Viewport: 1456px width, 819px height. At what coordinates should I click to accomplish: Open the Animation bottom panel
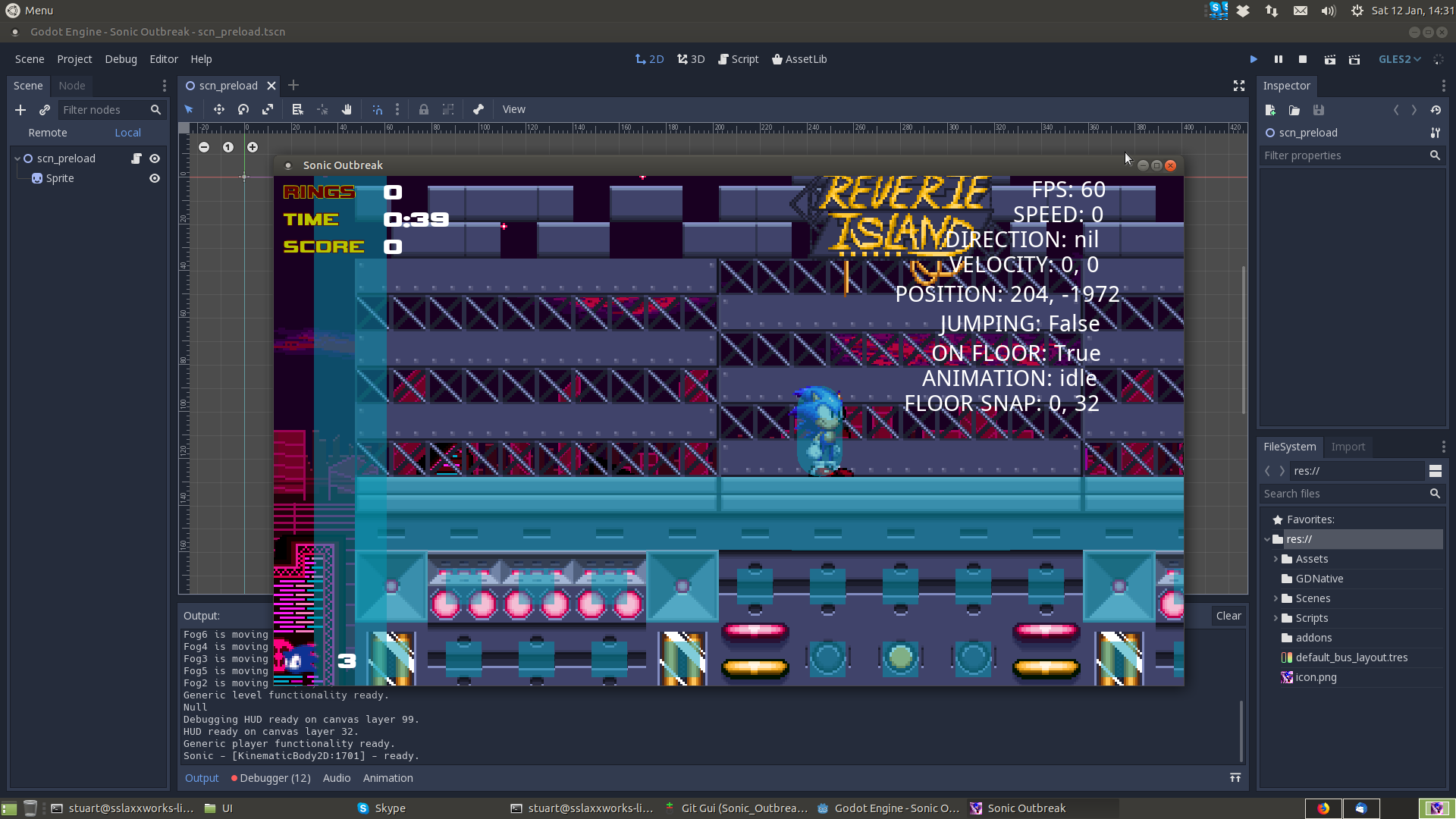pos(388,778)
